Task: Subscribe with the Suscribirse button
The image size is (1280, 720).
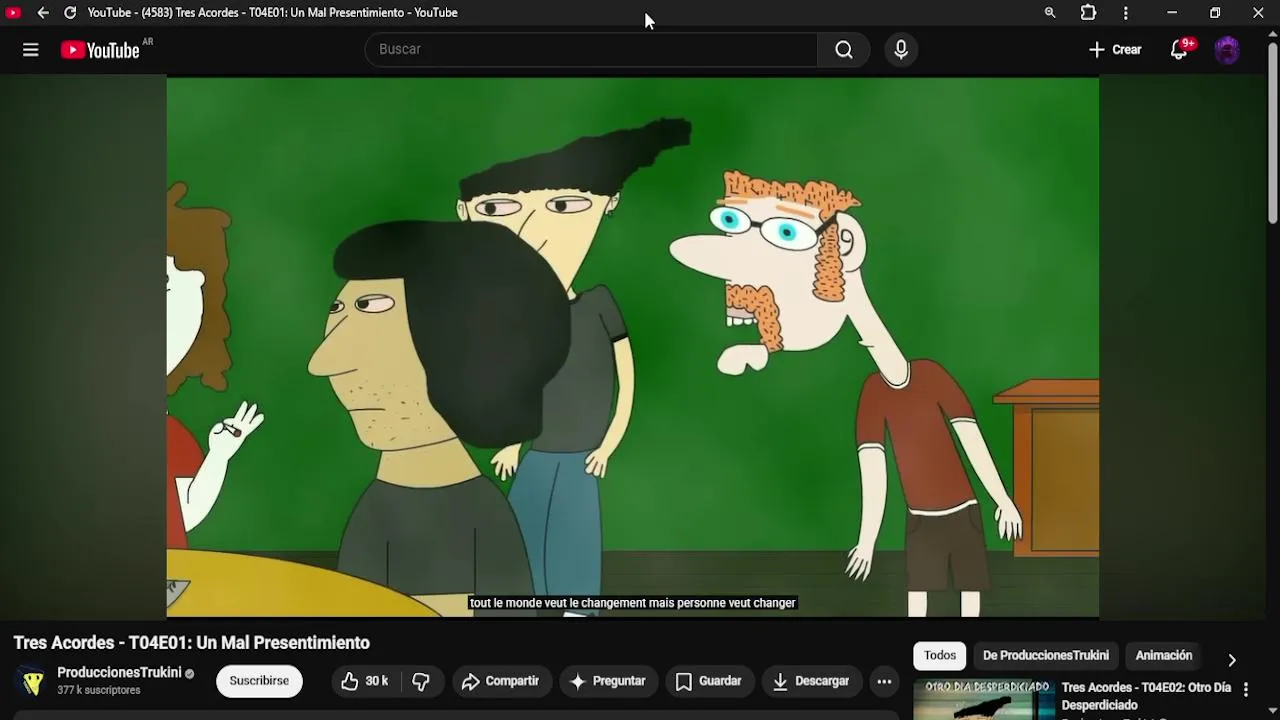Action: [x=259, y=681]
